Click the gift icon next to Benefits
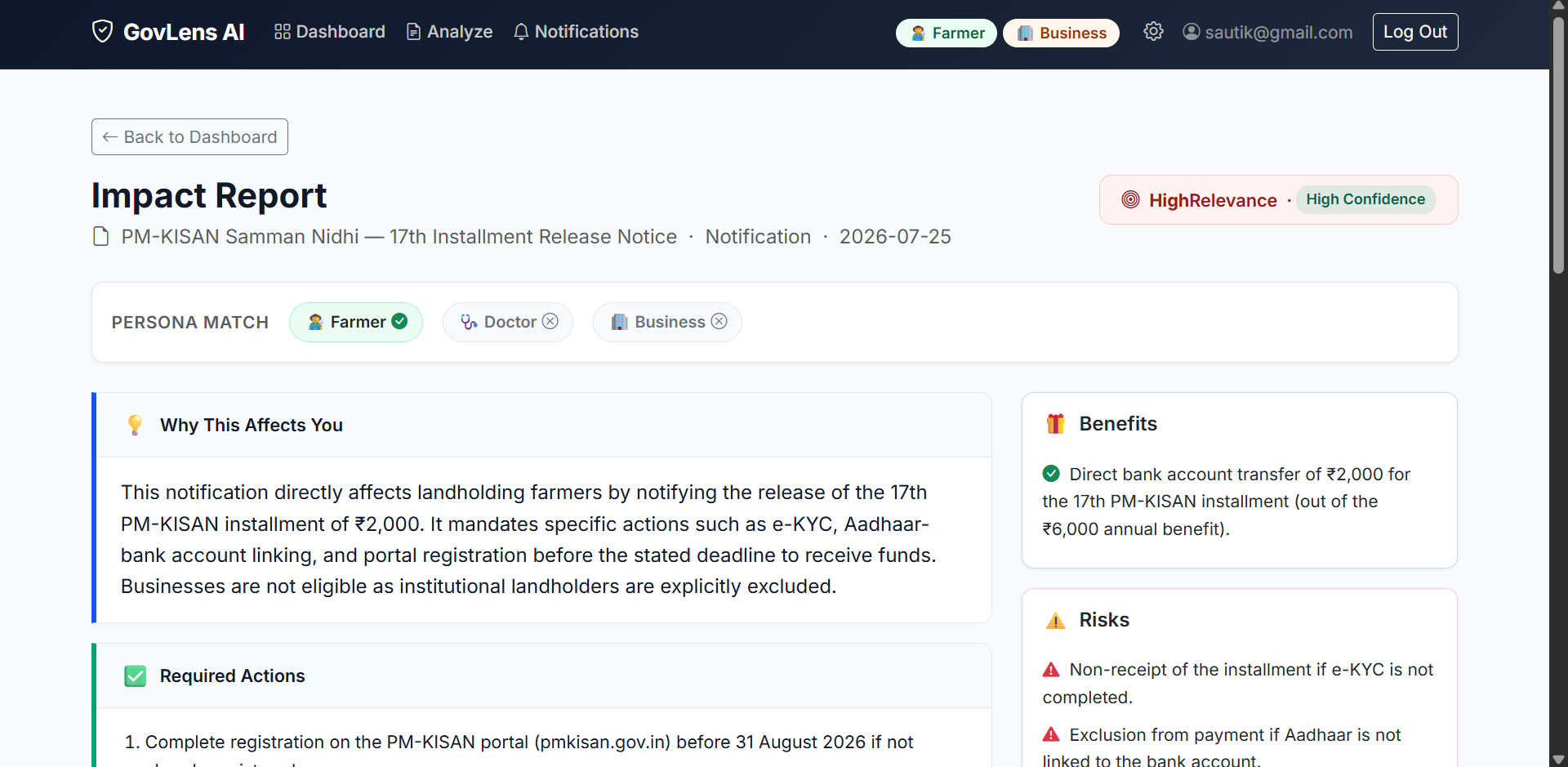Image resolution: width=1568 pixels, height=767 pixels. (1056, 423)
